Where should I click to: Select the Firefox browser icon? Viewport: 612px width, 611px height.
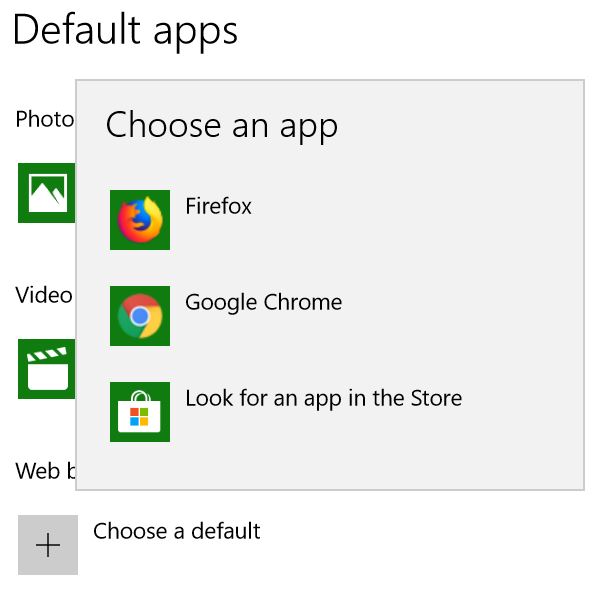pos(140,220)
